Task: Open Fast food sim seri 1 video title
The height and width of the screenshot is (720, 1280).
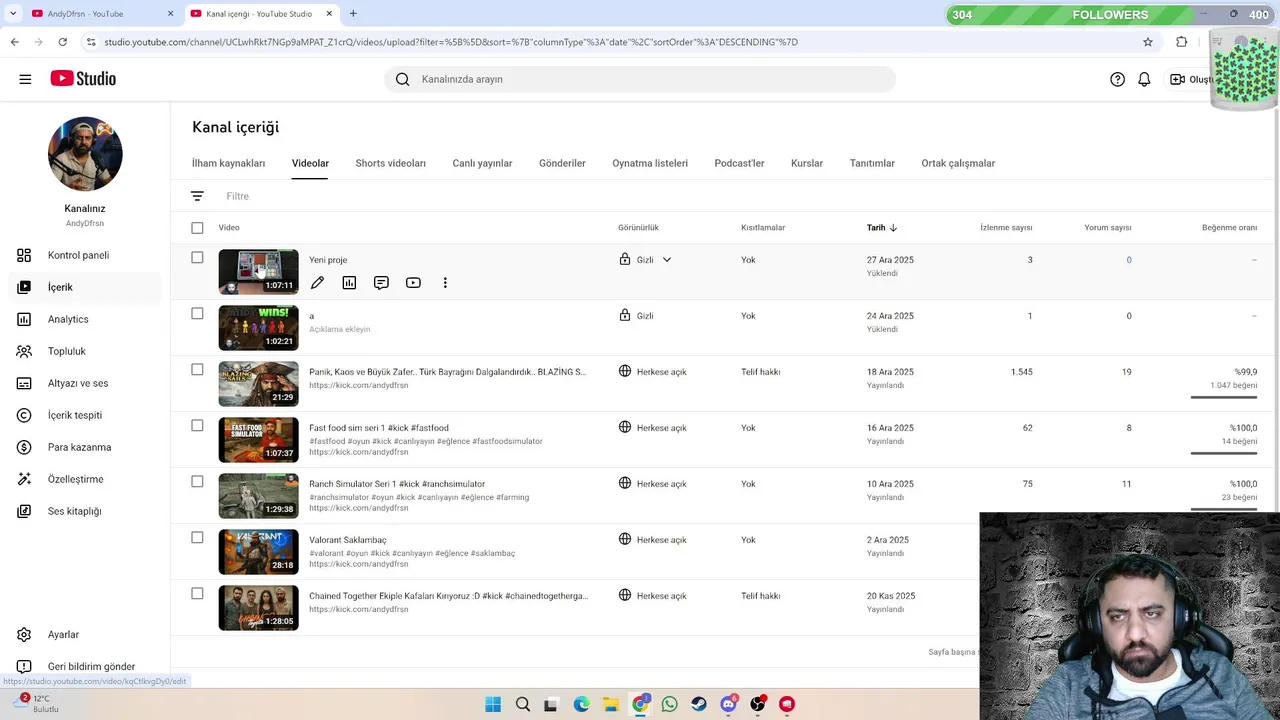Action: [x=378, y=428]
